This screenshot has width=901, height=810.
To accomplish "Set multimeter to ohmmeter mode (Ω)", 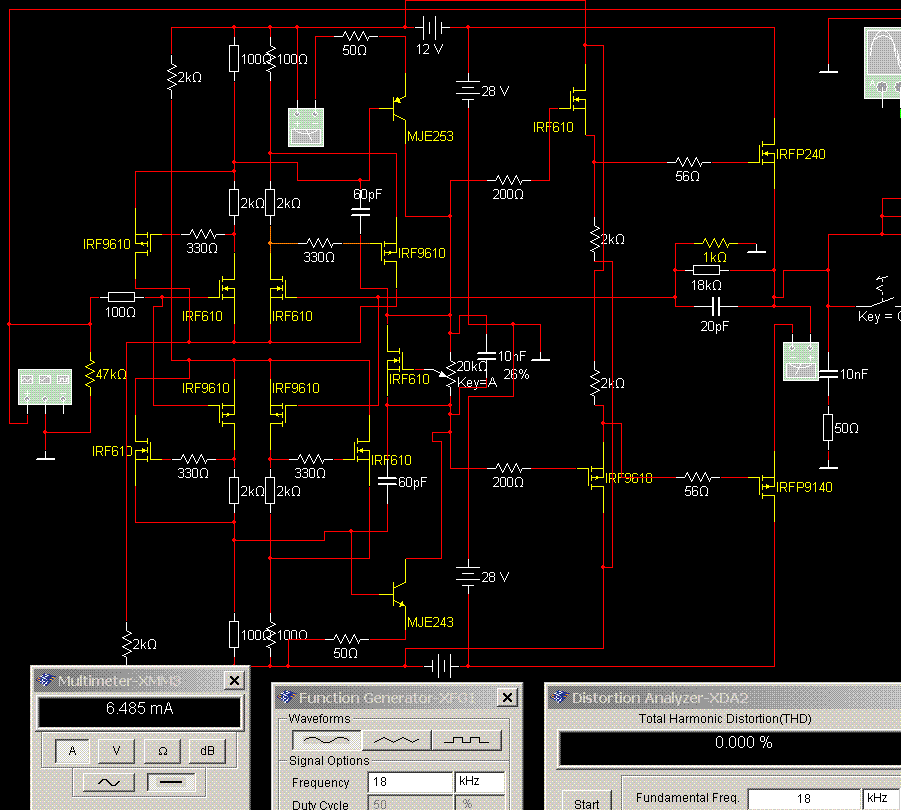I will click(163, 750).
